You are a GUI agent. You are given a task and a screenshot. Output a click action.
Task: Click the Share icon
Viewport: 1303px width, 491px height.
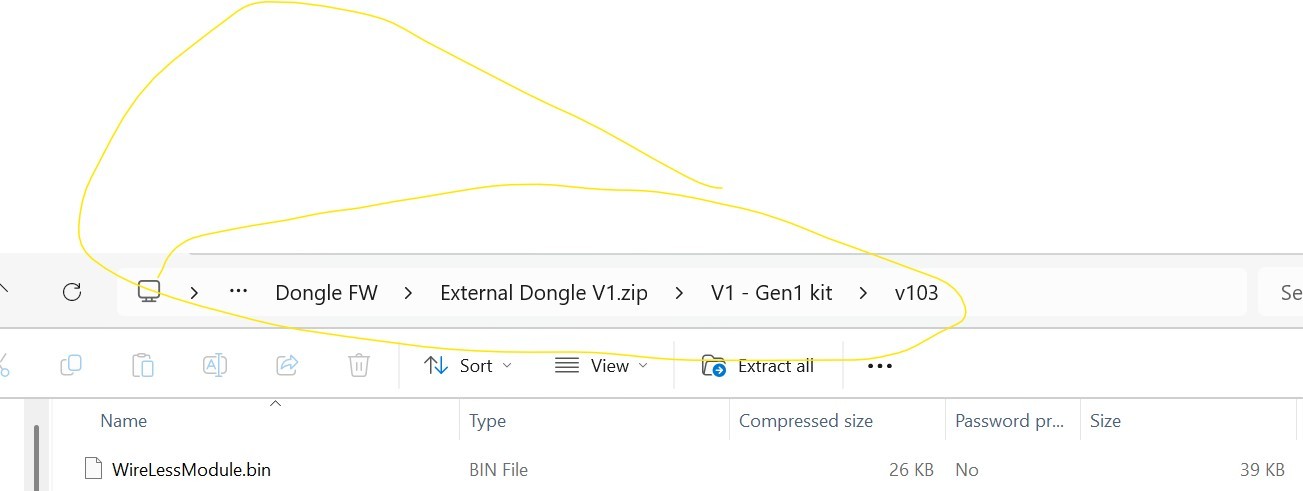point(287,365)
